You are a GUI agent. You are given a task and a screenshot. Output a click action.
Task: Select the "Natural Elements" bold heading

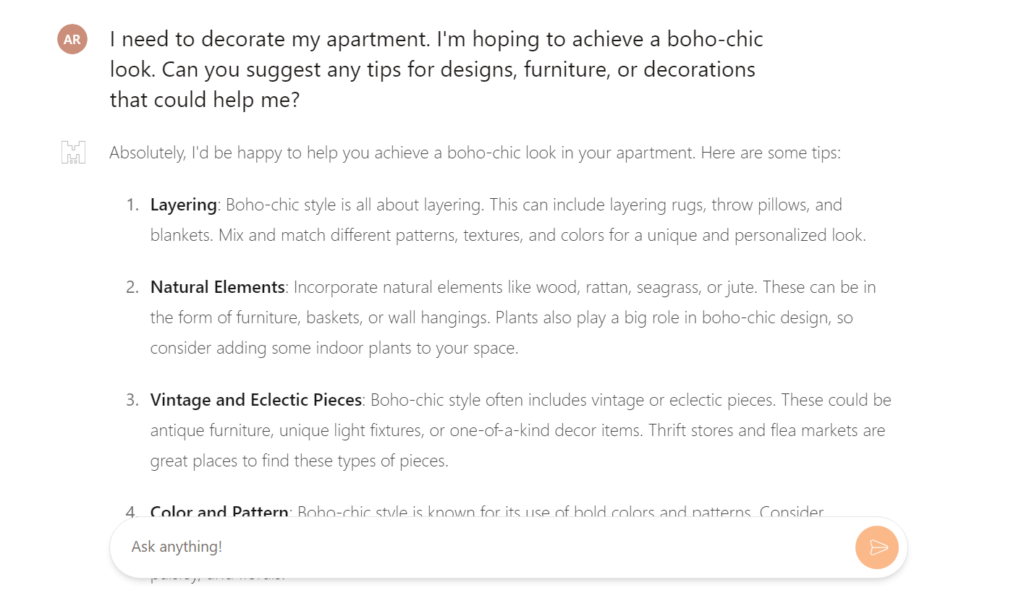(217, 287)
